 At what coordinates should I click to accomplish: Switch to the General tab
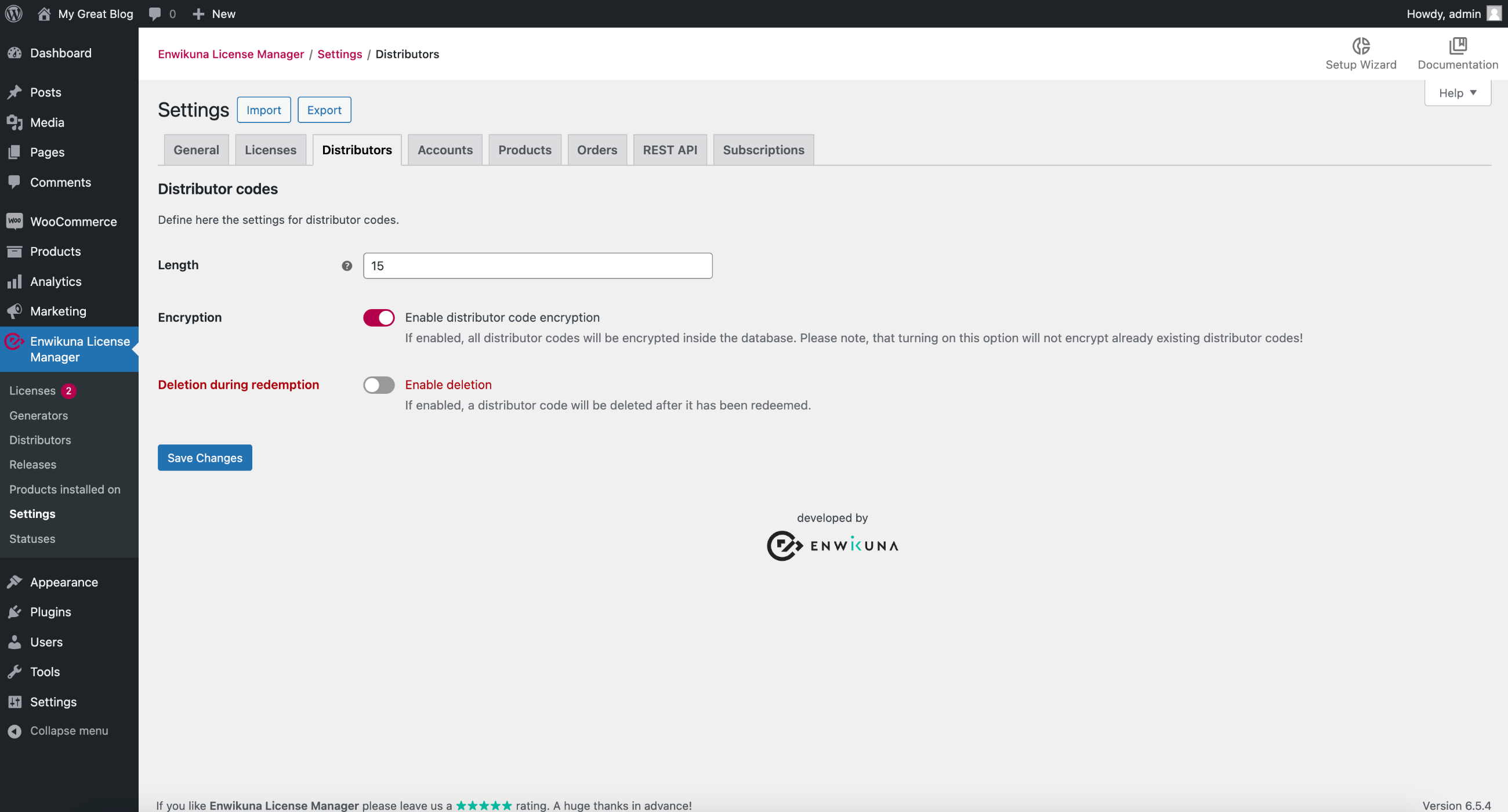[196, 150]
